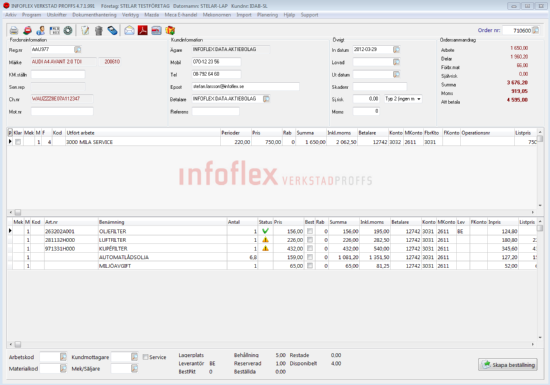550x385 pixels.
Task: Click lookup icon beside Materialkod field
Action: [x=63, y=368]
